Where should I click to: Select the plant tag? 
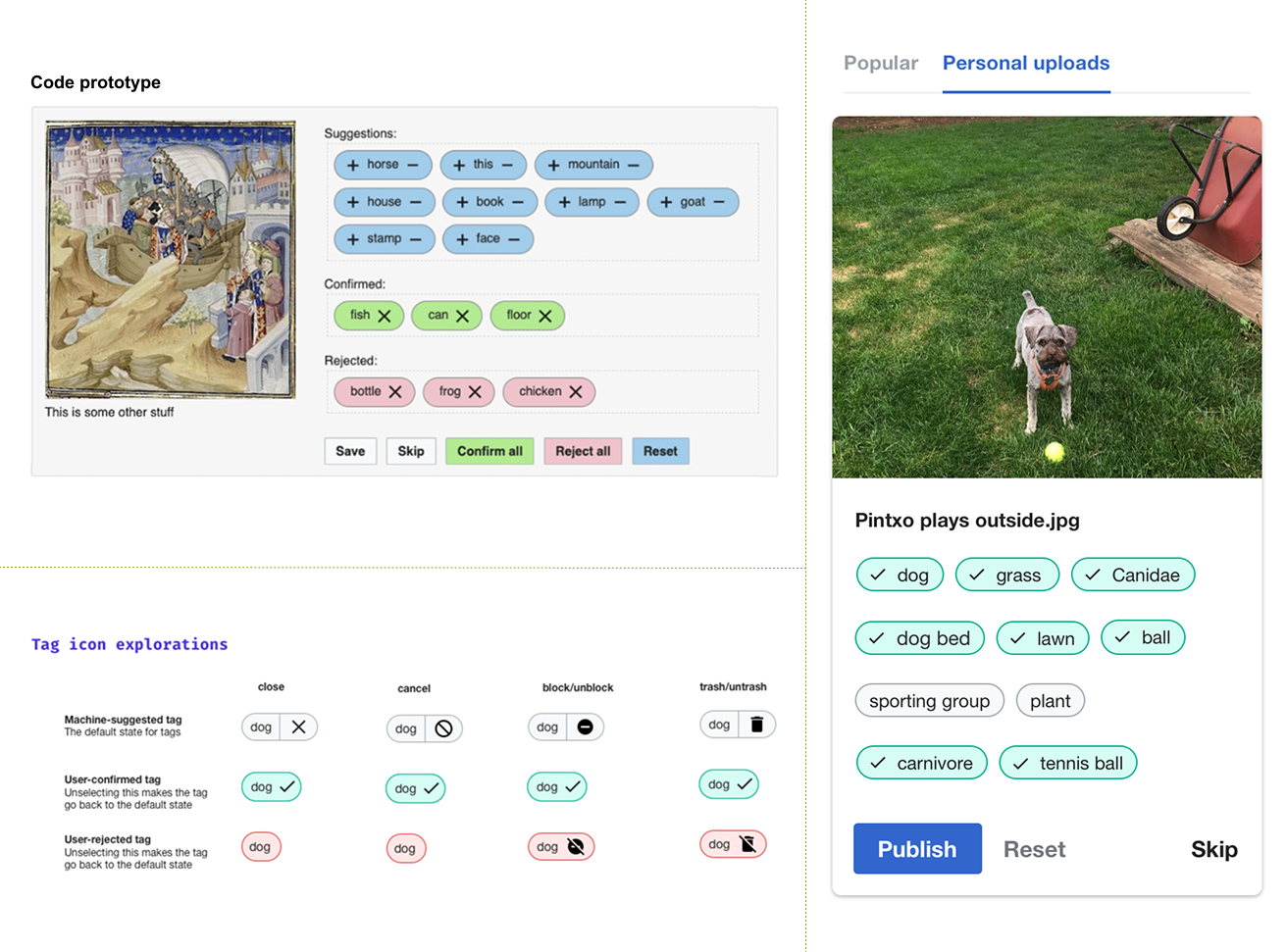point(1051,700)
